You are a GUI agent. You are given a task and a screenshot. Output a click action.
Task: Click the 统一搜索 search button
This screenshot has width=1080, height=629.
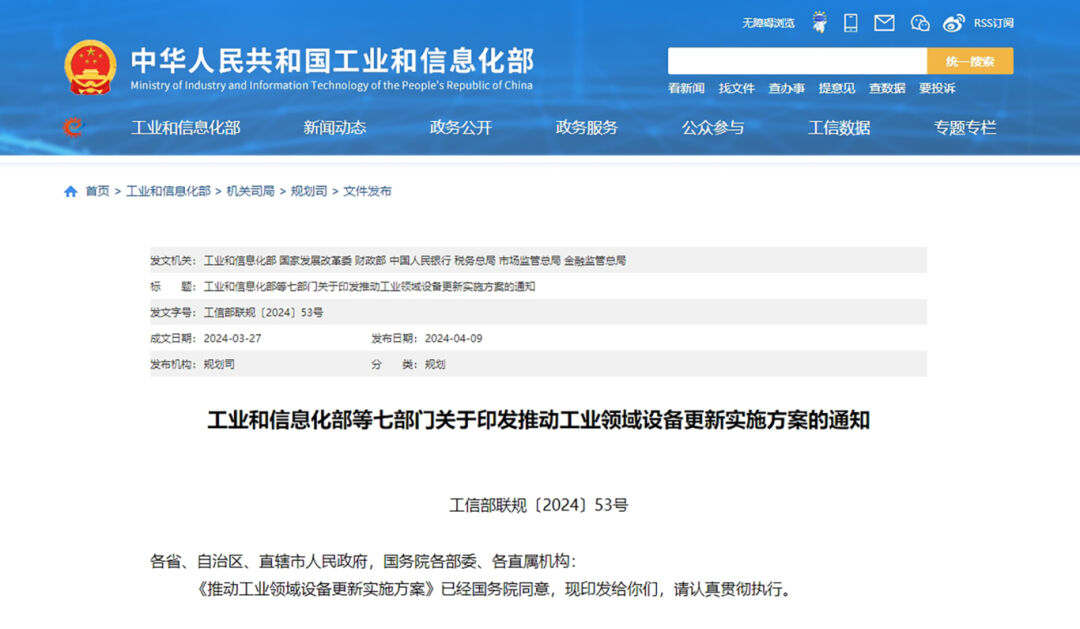coord(972,60)
